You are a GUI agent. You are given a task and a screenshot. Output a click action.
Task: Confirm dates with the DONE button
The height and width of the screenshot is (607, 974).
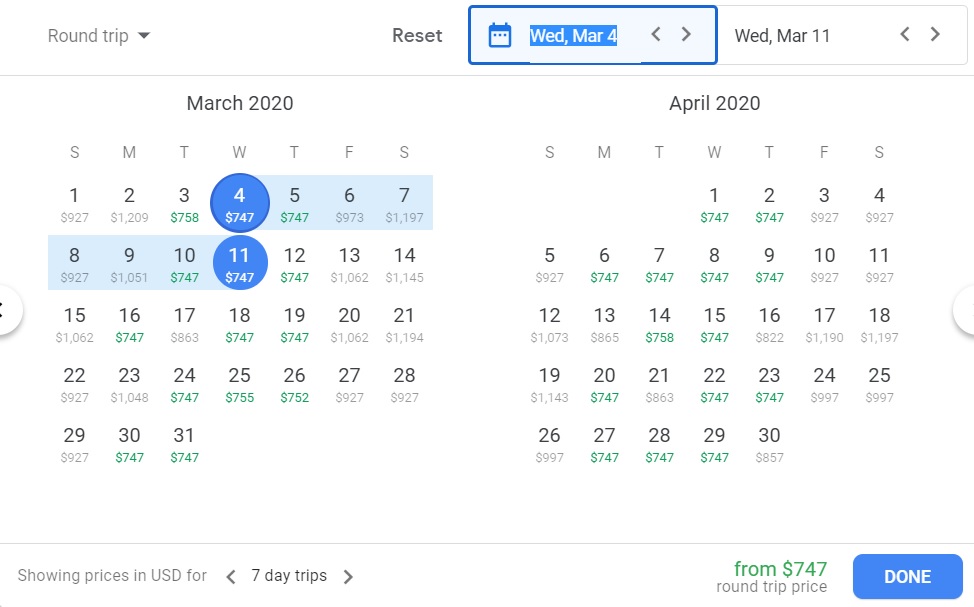click(x=907, y=576)
